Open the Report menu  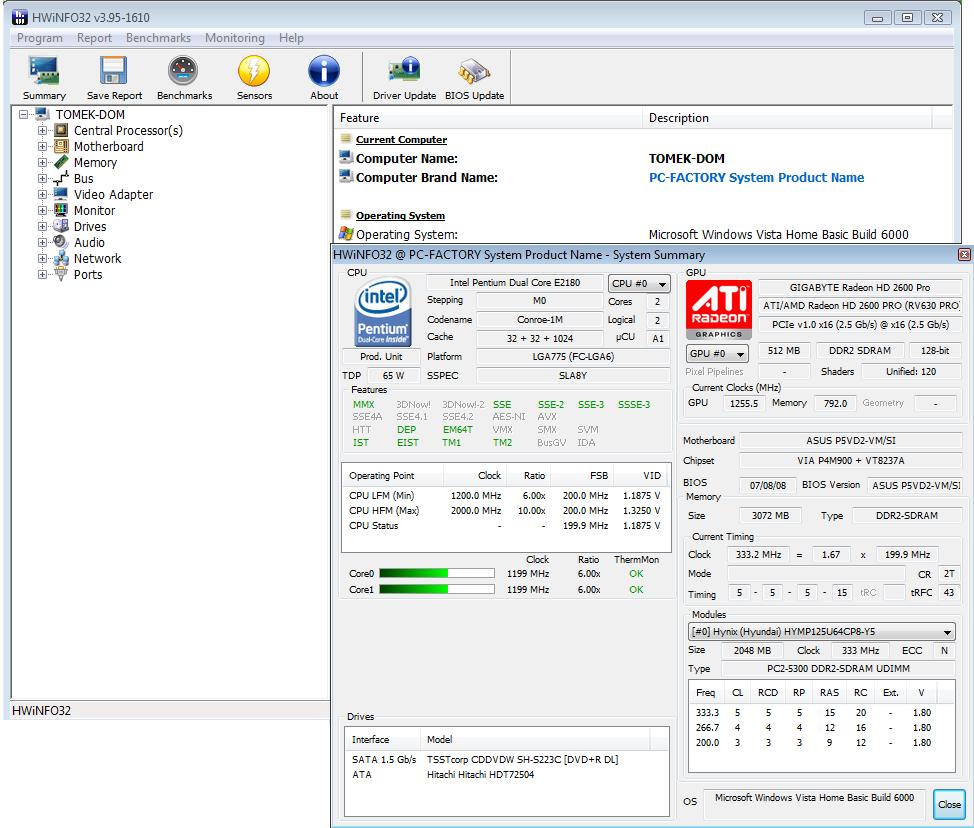[94, 38]
